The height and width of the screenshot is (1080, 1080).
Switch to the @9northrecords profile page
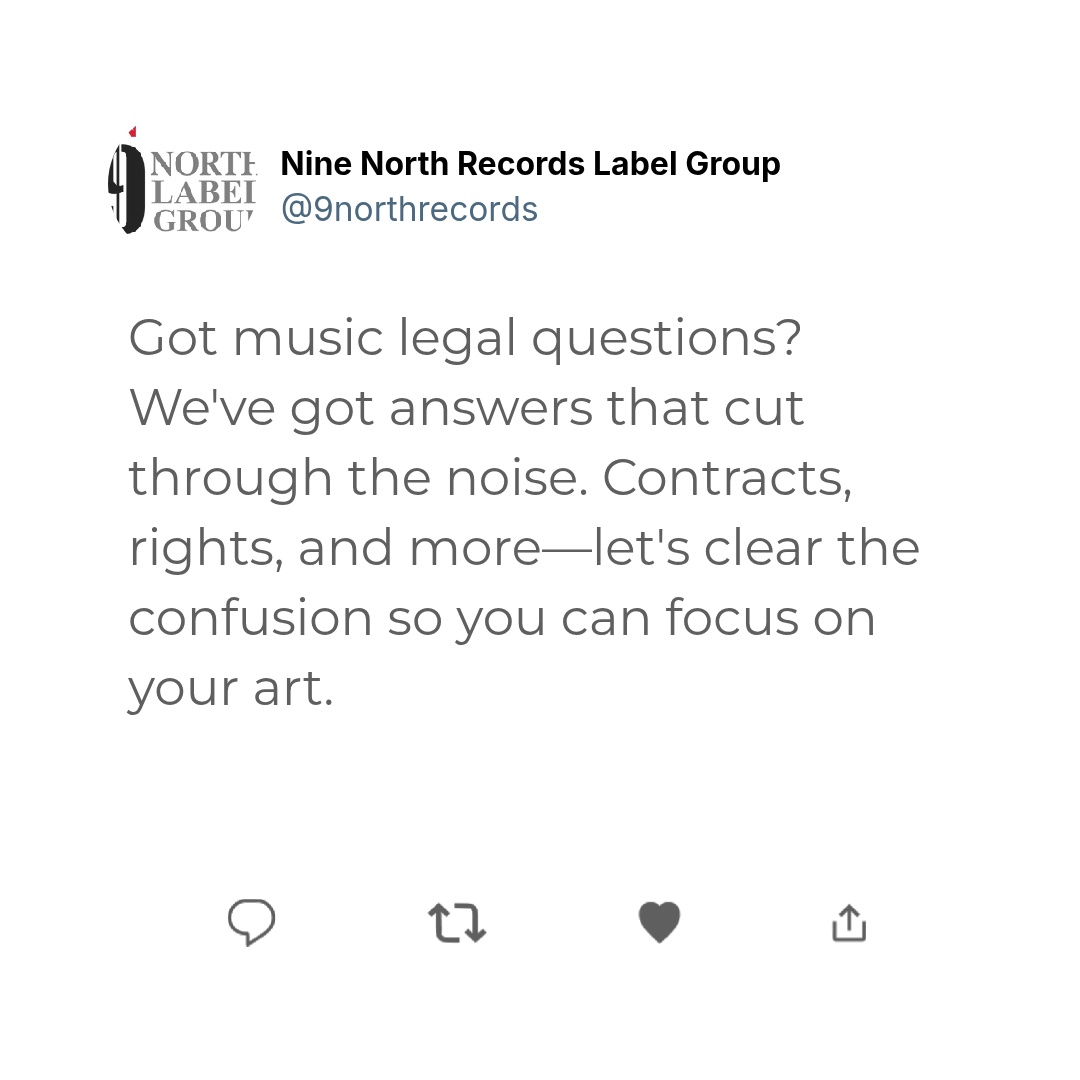tap(410, 208)
